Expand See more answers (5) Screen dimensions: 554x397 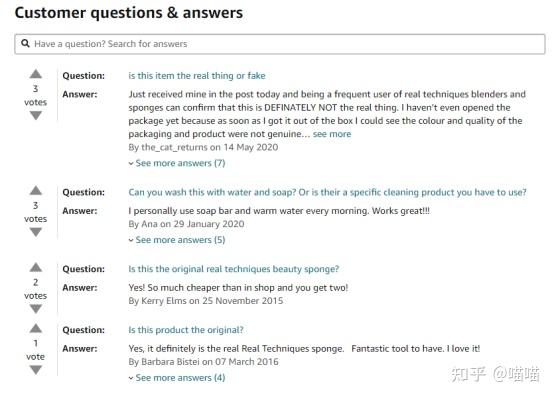177,240
